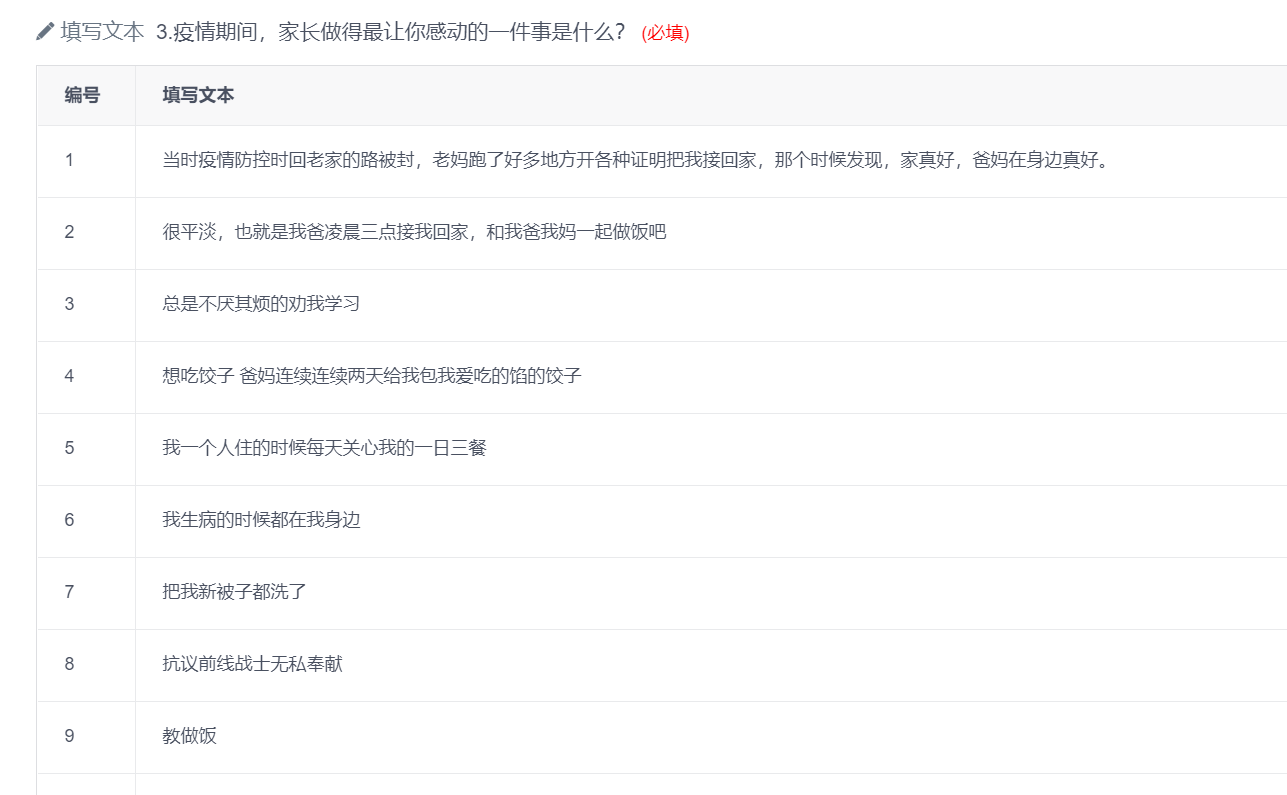This screenshot has height=795, width=1287.
Task: Click the 填写文本 column header in table
Action: point(198,95)
